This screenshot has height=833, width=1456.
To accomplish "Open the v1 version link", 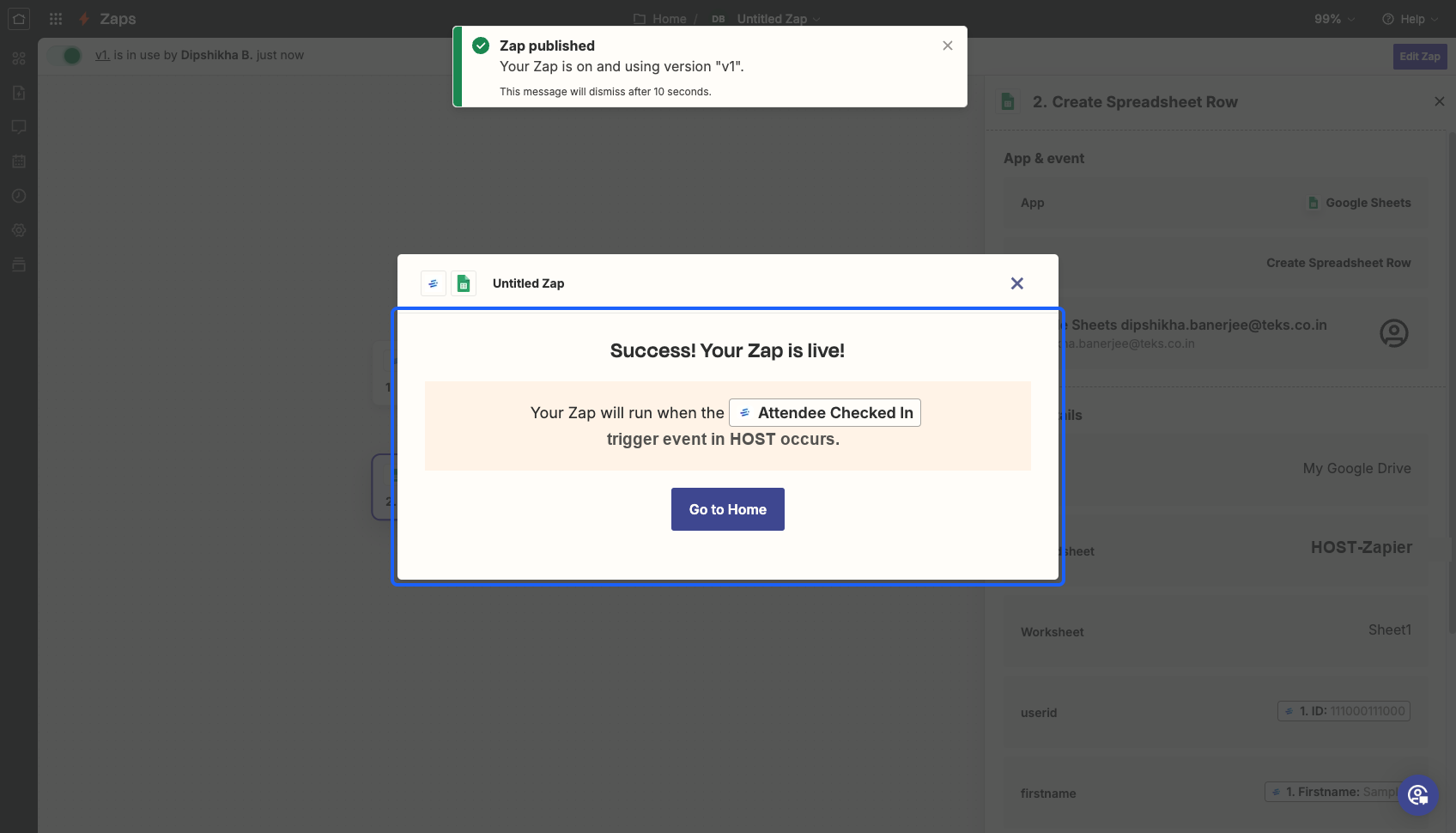I will 102,55.
